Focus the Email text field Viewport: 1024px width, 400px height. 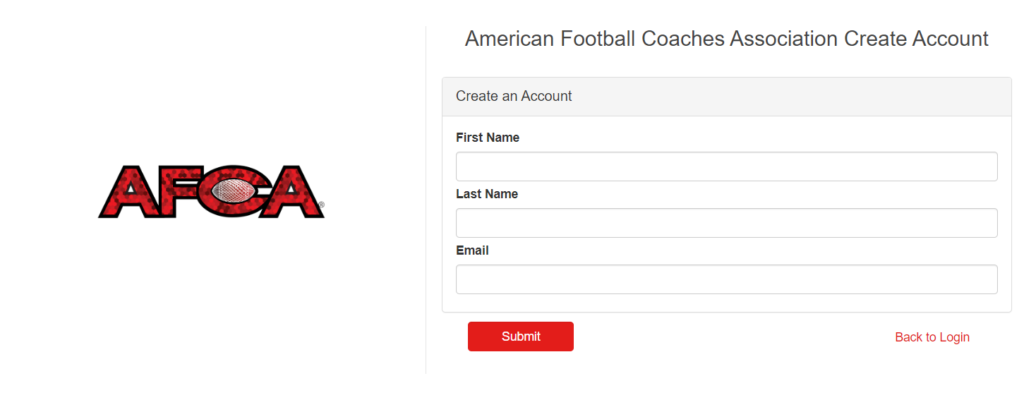tap(726, 279)
